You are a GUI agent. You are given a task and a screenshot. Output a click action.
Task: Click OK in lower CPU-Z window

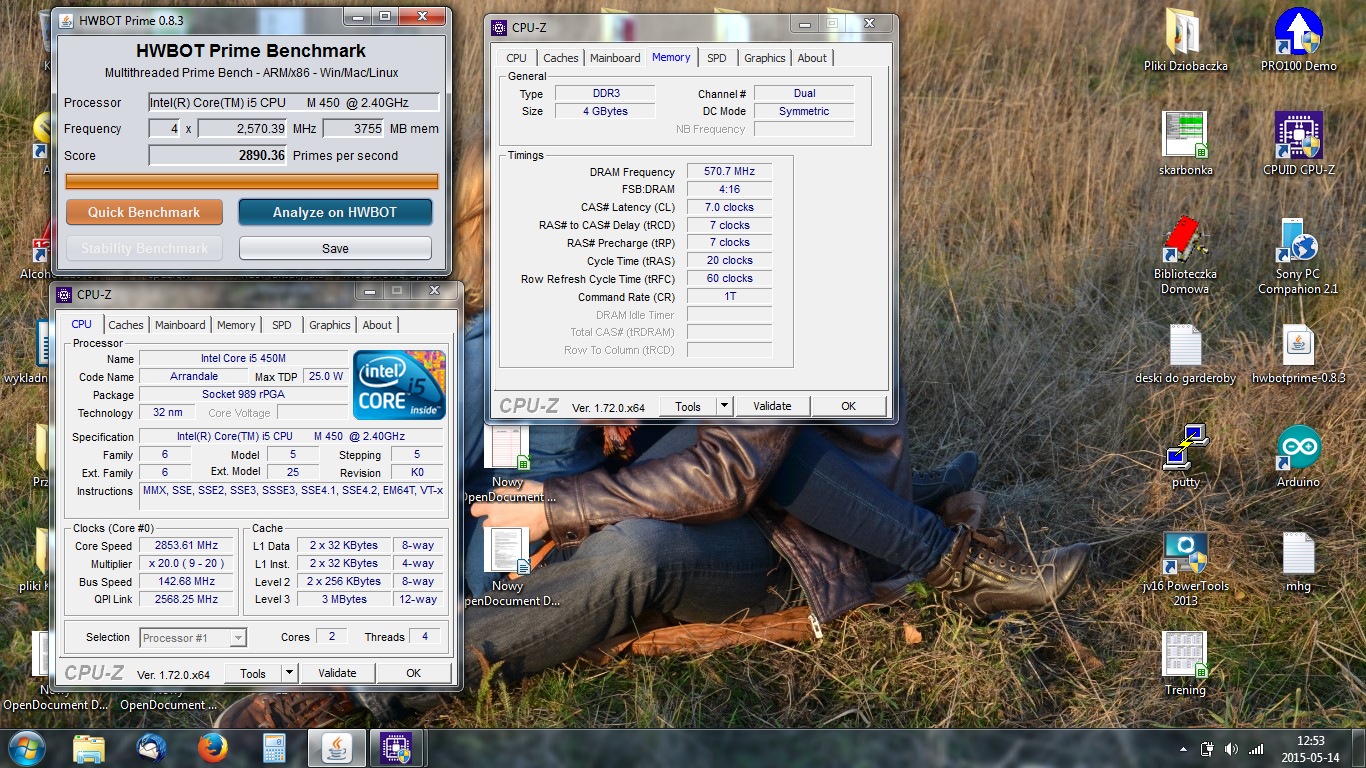413,673
